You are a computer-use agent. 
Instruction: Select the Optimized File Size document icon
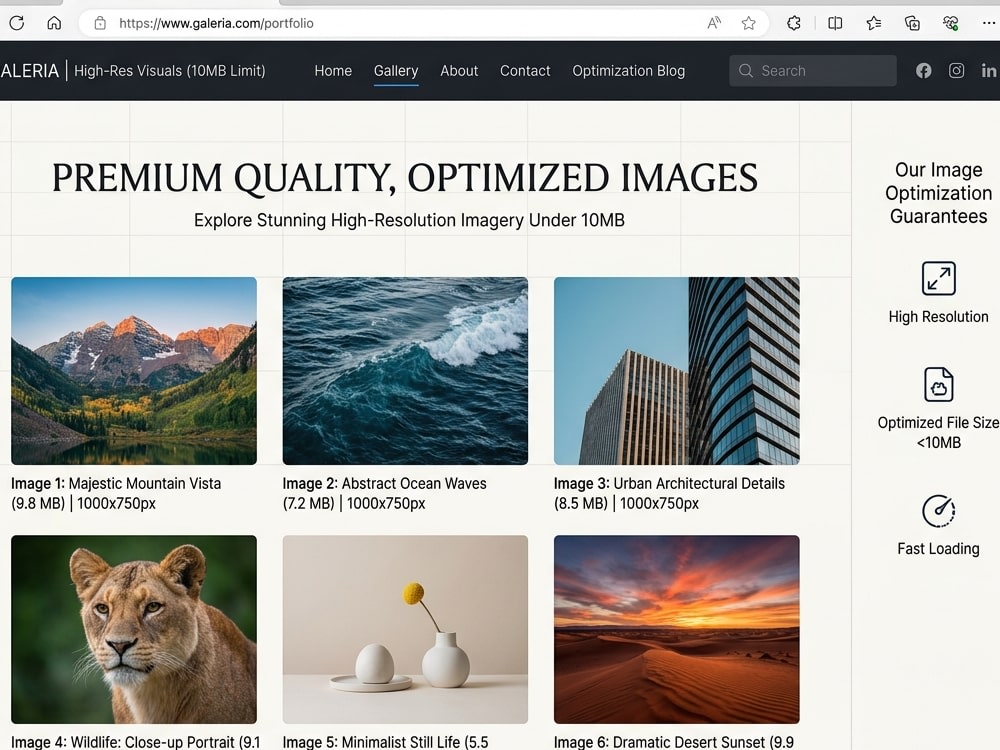(939, 385)
